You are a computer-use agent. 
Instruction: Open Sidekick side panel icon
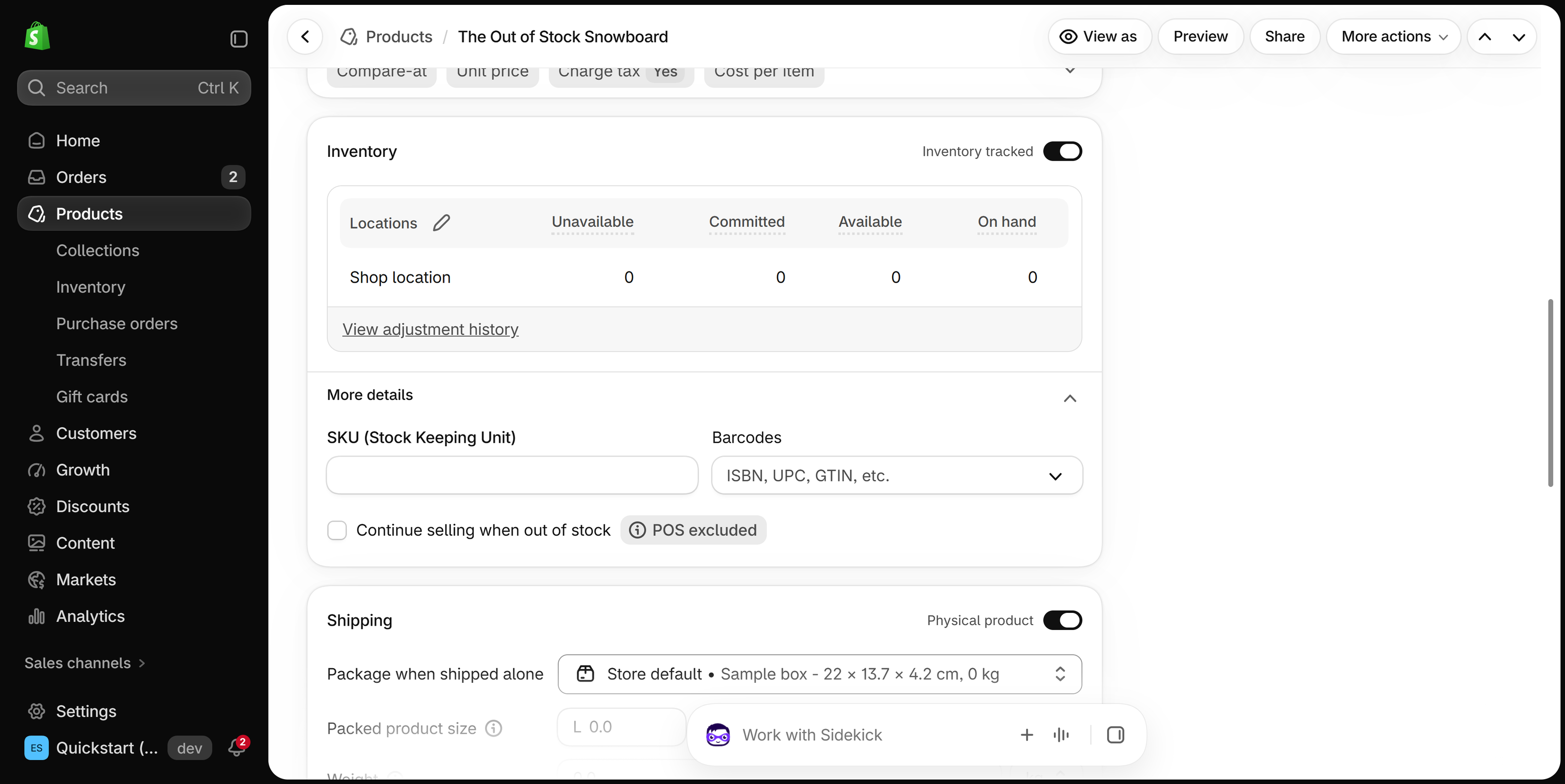point(1116,735)
